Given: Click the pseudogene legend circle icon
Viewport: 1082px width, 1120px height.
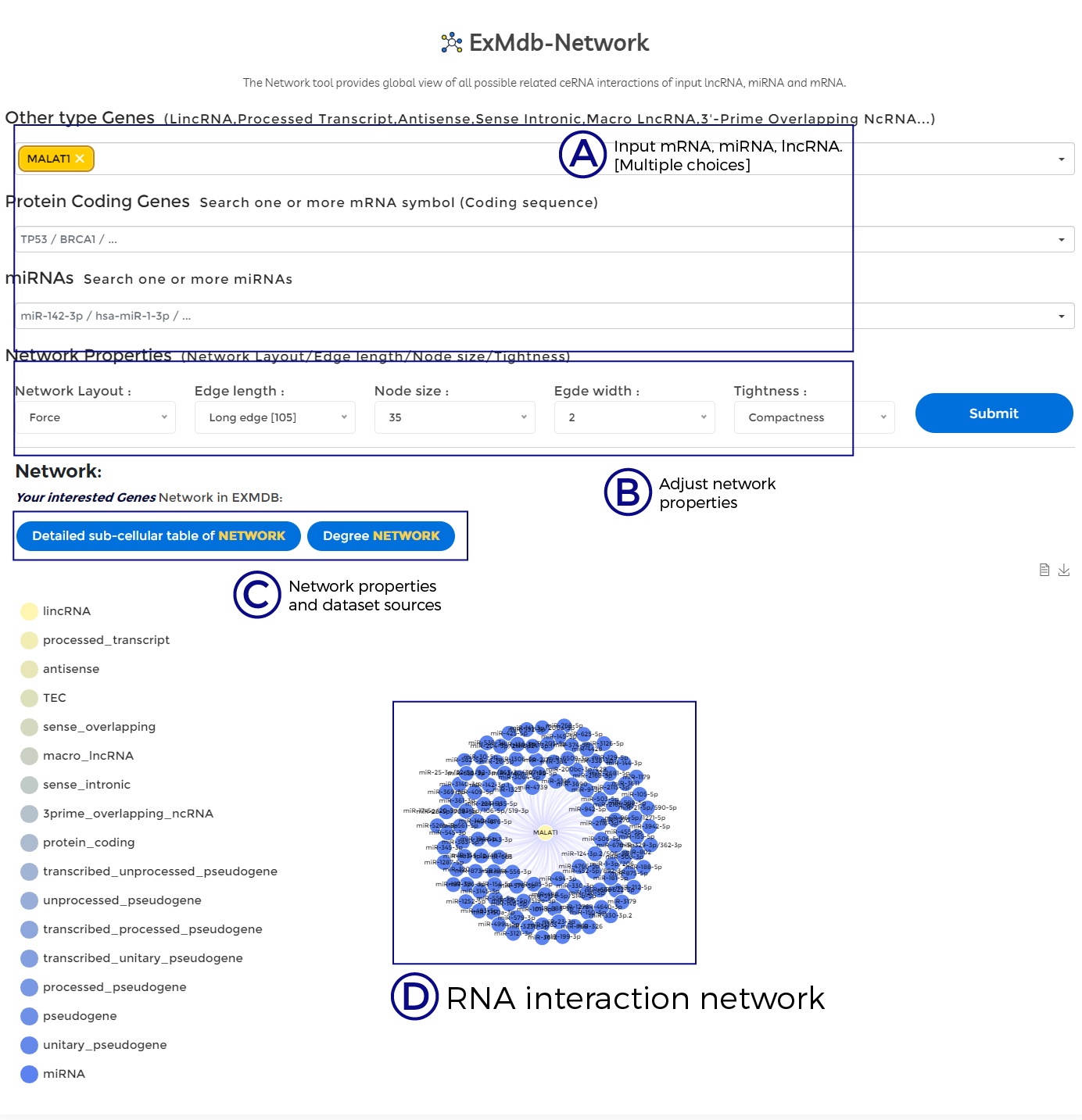Looking at the screenshot, I should click(29, 1016).
